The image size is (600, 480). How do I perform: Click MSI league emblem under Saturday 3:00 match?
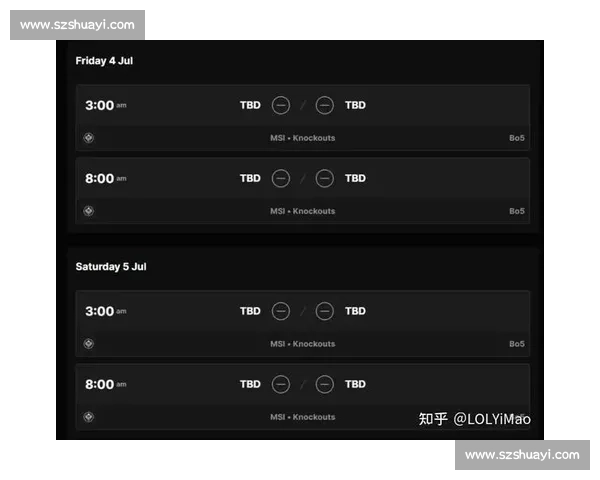(89, 344)
